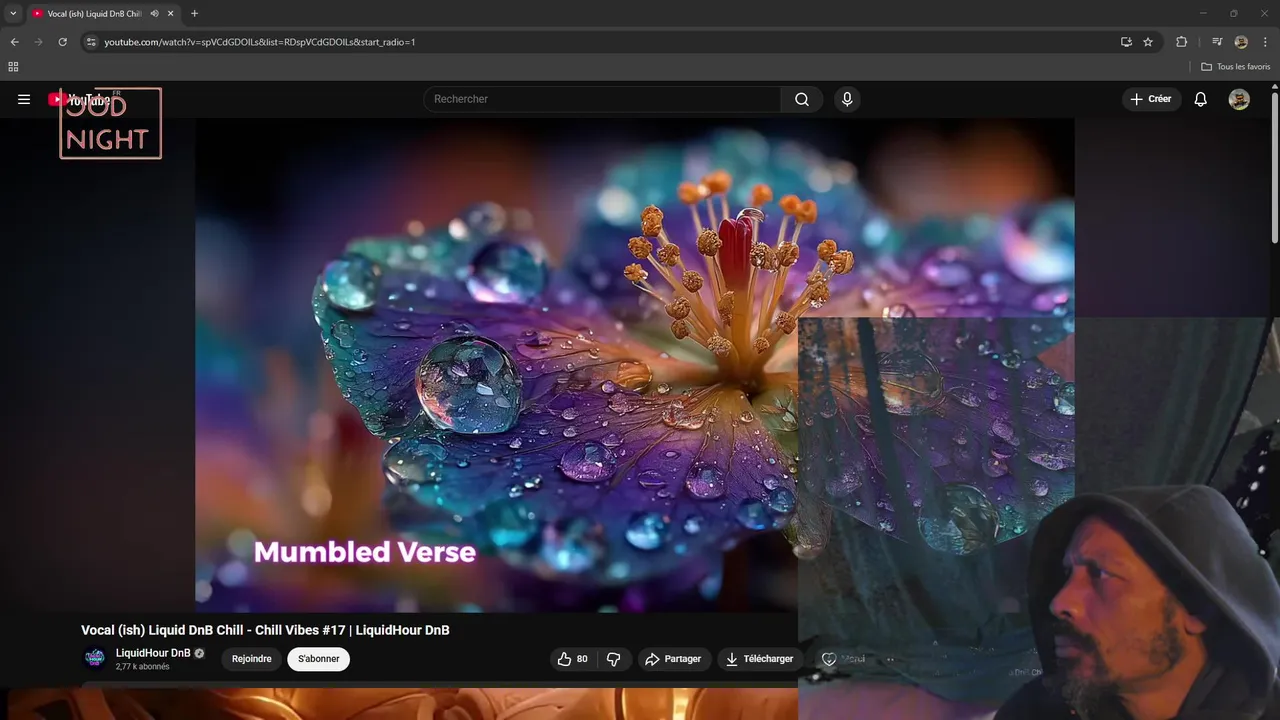1280x720 pixels.
Task: Click the video title text
Action: 265,630
